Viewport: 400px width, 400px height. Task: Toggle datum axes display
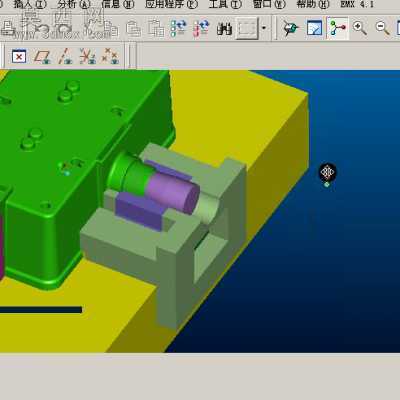click(x=65, y=56)
